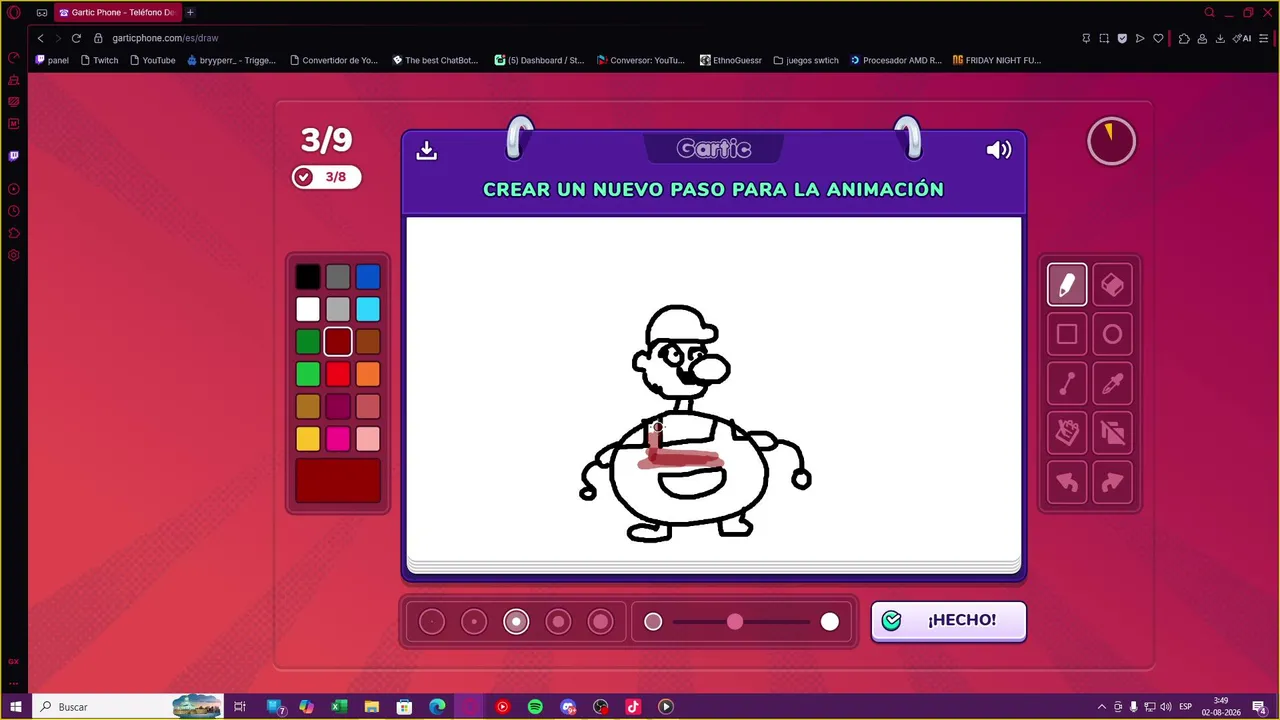
Task: Pick the hot pink color swatch
Action: click(x=338, y=439)
